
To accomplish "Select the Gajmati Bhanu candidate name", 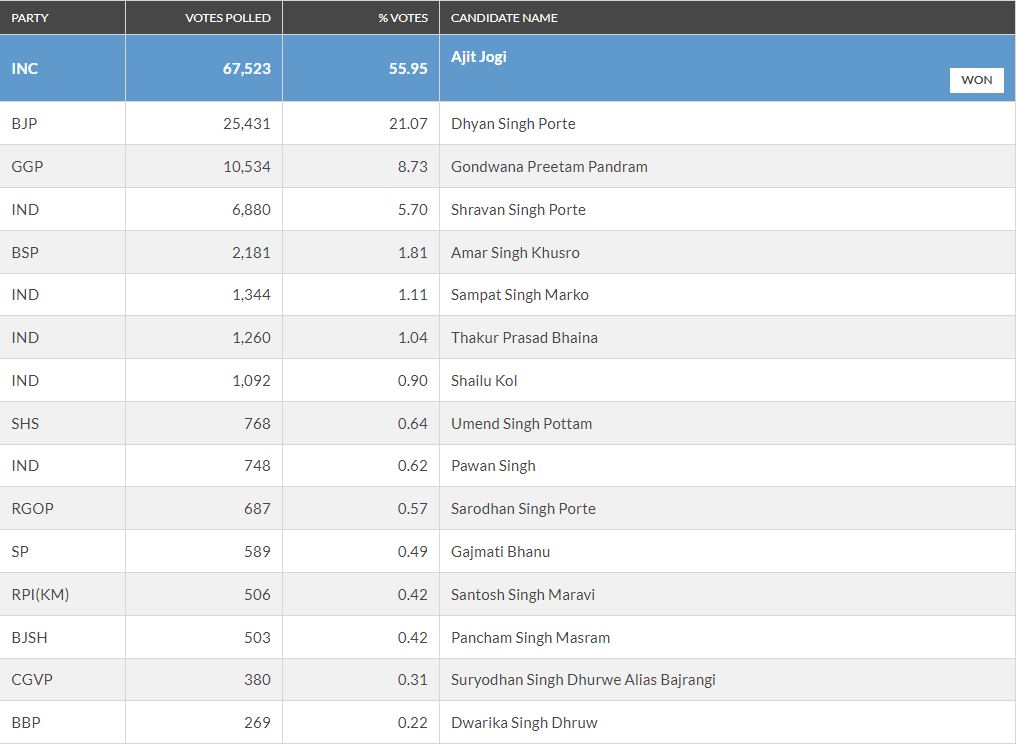I will point(500,552).
